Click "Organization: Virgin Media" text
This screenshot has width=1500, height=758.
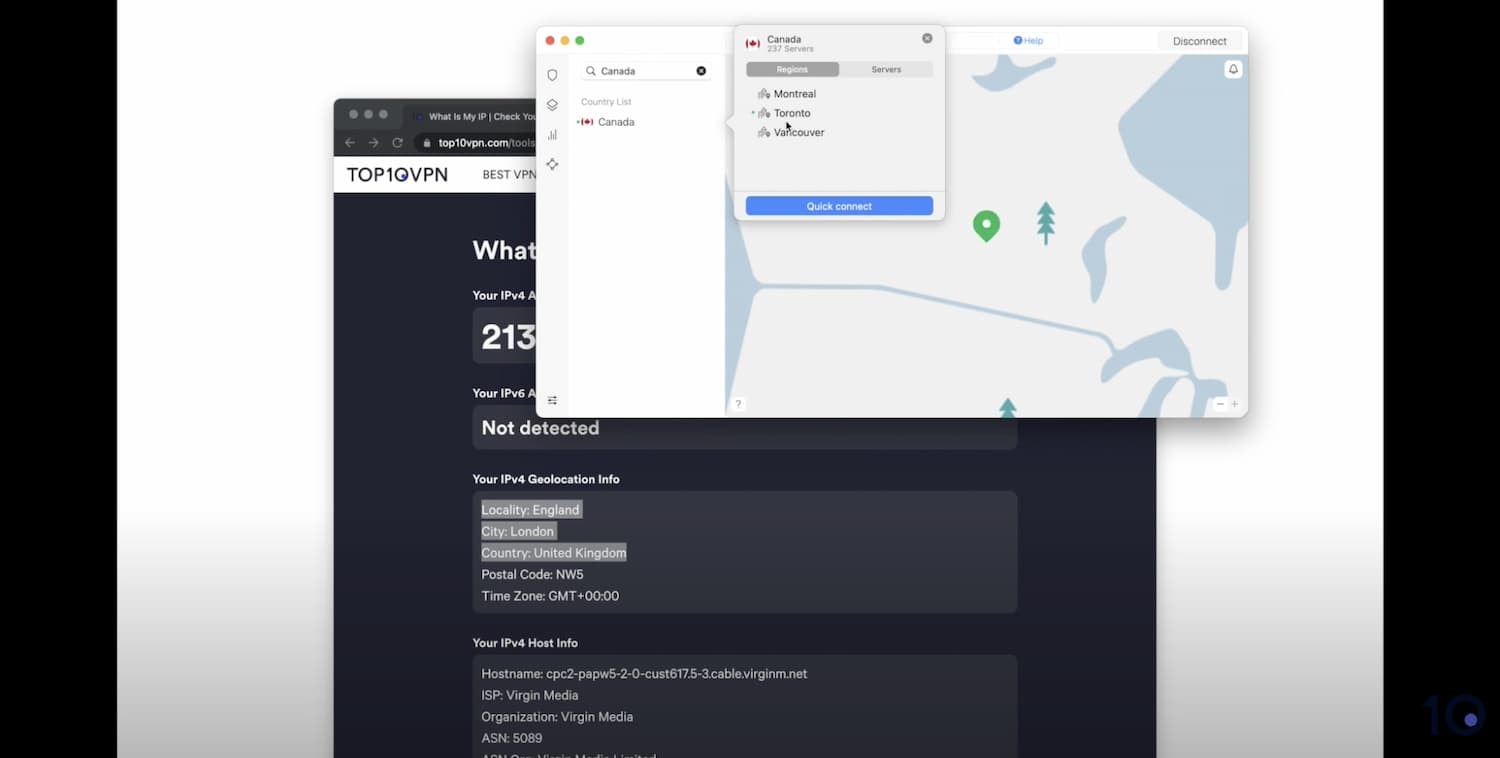[557, 717]
